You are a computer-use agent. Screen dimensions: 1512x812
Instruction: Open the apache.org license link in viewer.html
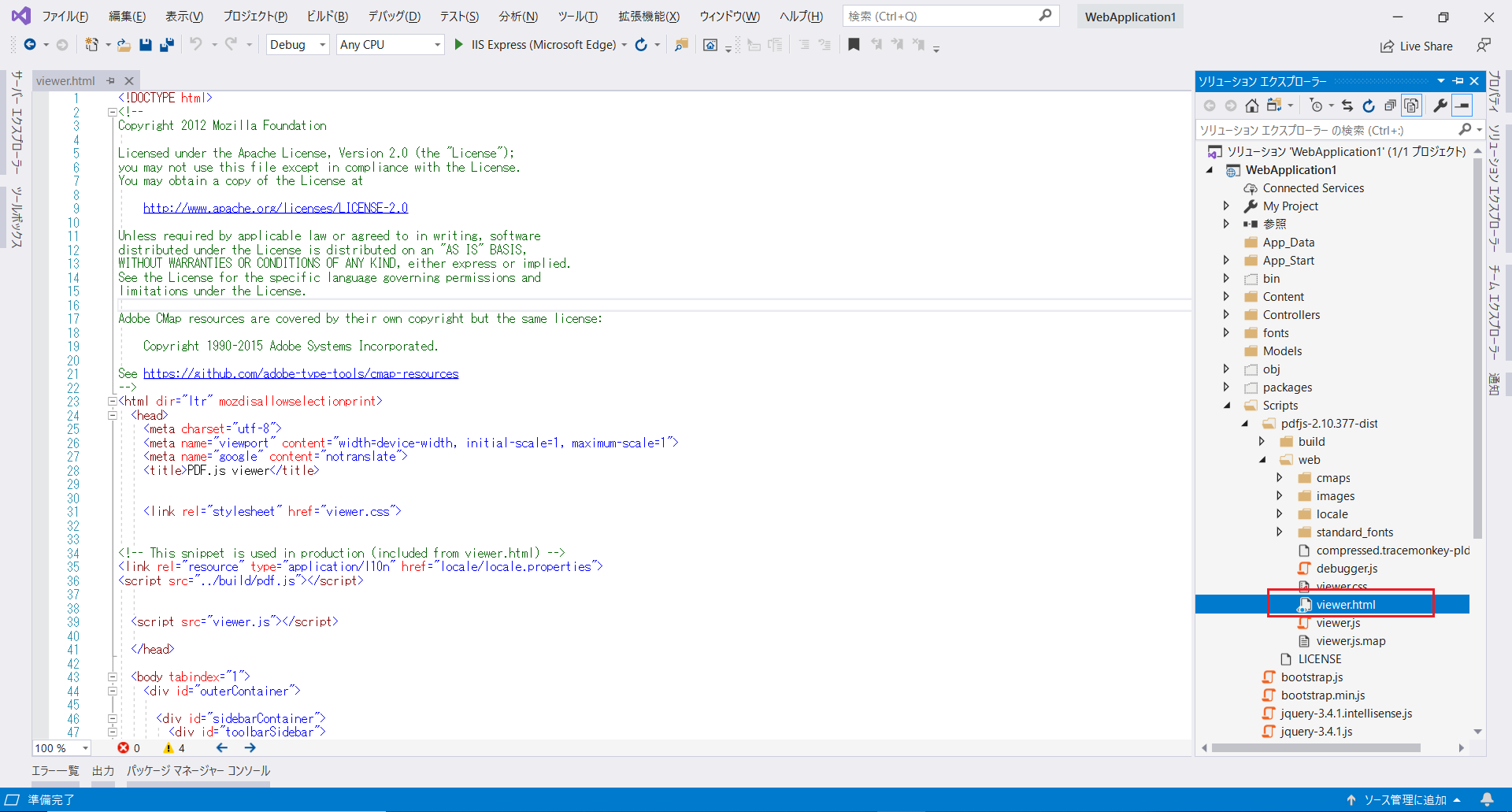tap(275, 207)
